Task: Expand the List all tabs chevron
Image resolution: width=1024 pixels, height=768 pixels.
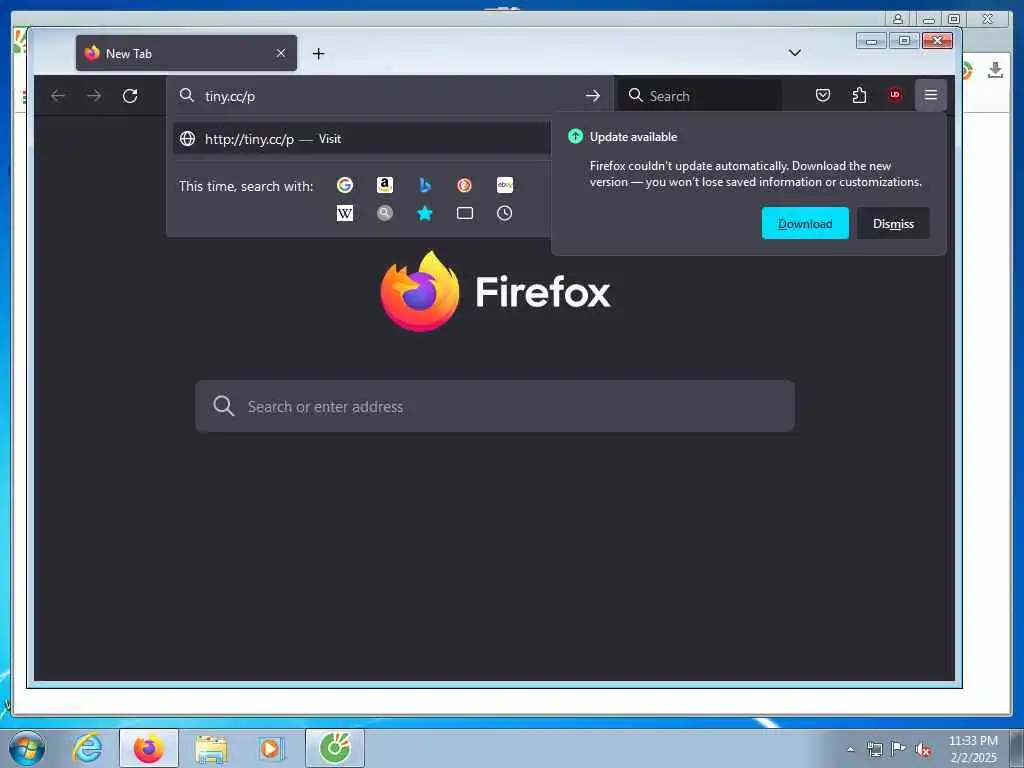Action: (795, 53)
